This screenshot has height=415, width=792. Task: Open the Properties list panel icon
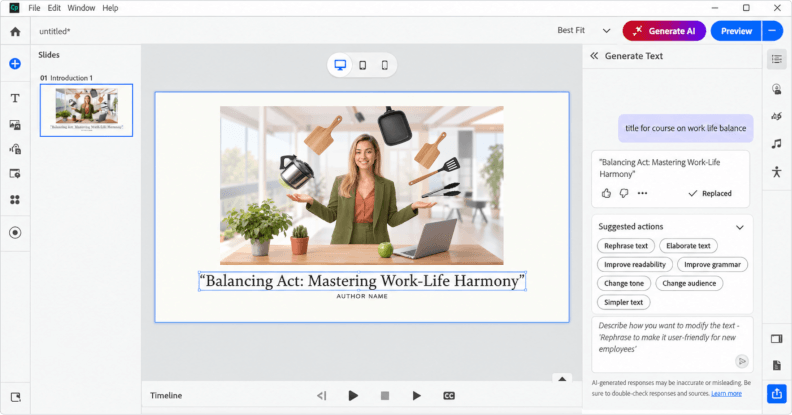pyautogui.click(x=777, y=59)
